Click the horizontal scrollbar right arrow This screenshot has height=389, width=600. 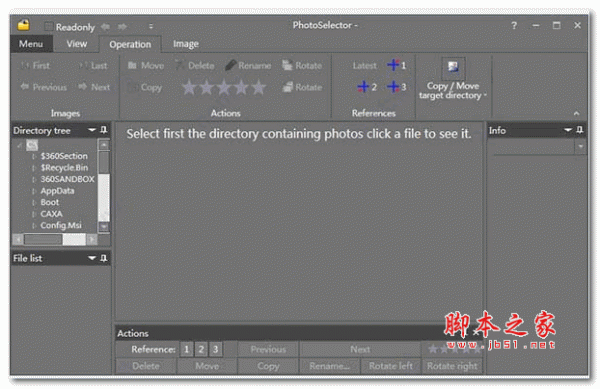click(92, 239)
